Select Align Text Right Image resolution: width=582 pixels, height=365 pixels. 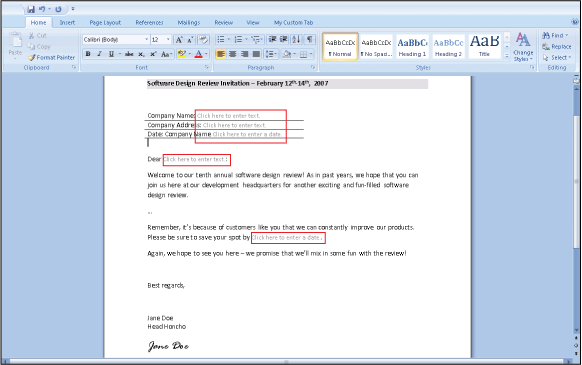[x=245, y=54]
